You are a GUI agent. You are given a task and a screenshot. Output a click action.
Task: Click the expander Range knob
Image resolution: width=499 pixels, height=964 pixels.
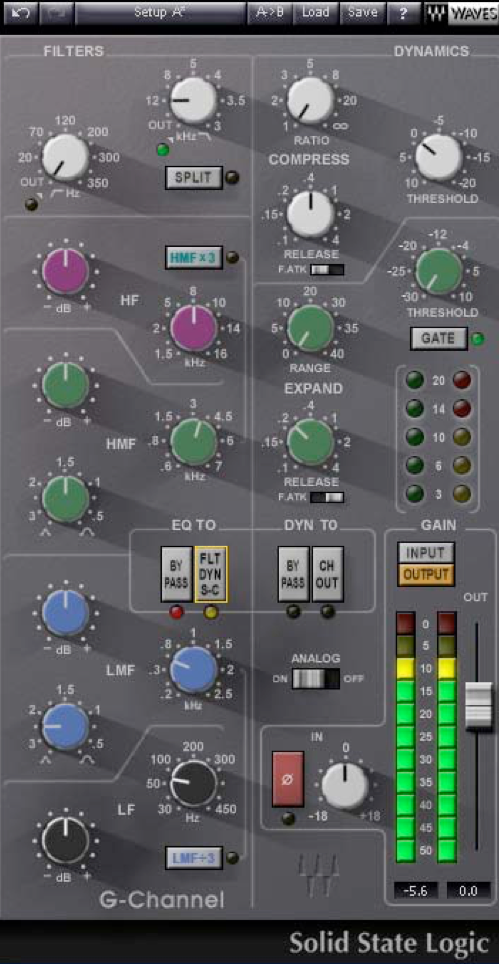311,327
